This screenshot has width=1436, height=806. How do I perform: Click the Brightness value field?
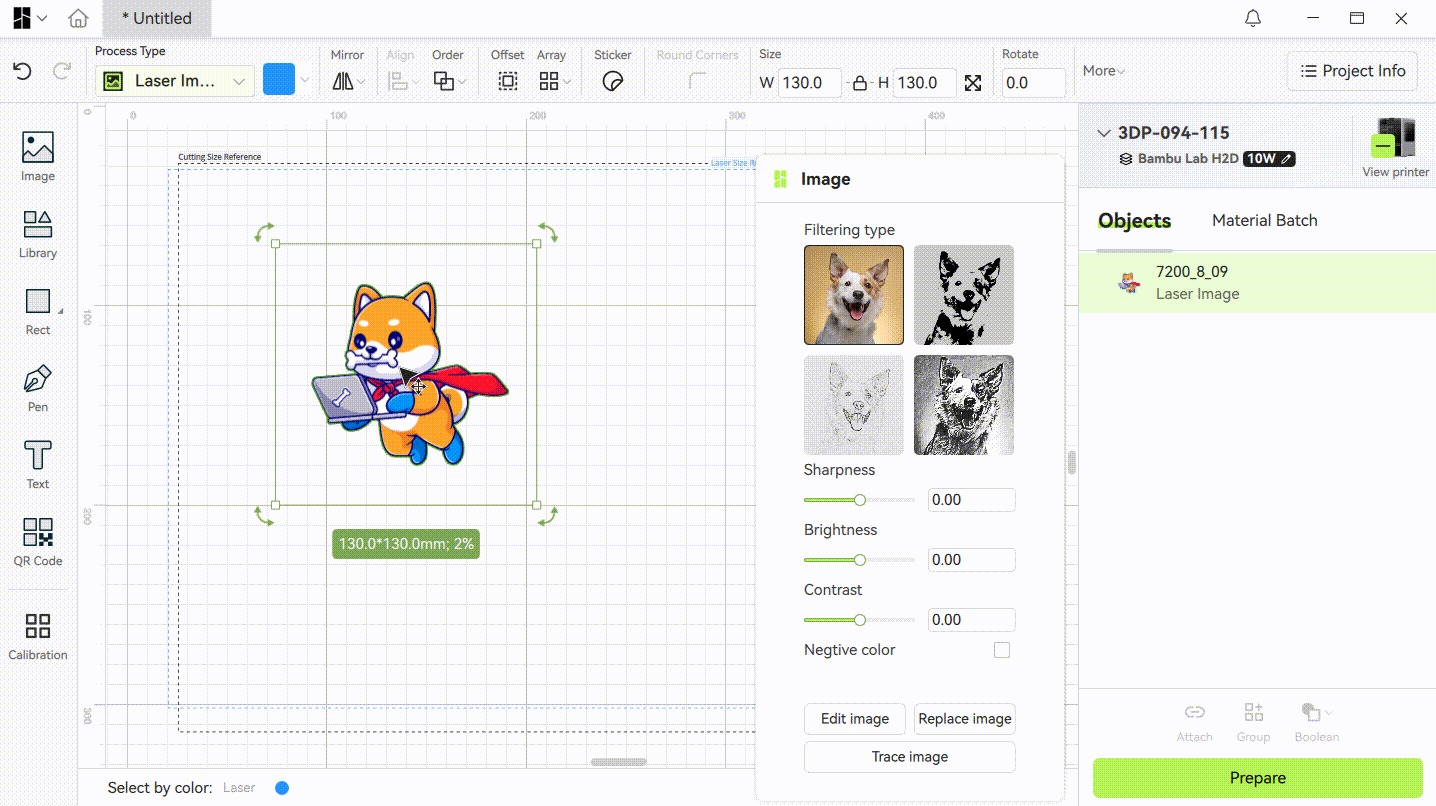tap(972, 560)
